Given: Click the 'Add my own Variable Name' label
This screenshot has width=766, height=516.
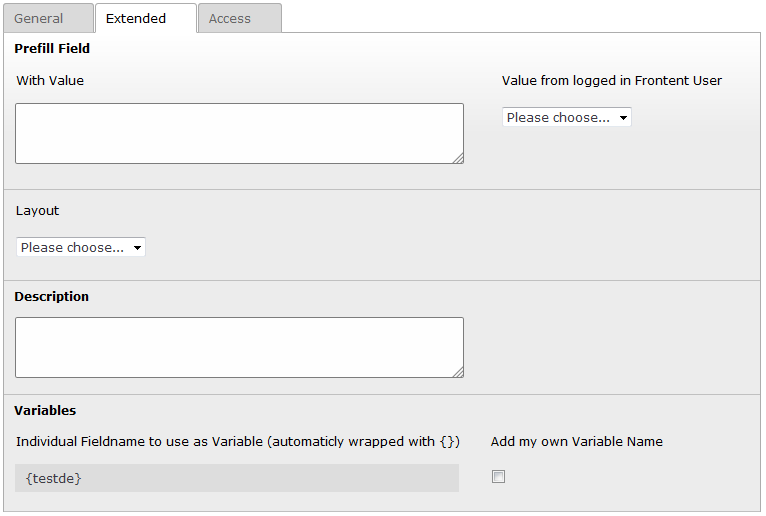Looking at the screenshot, I should [576, 441].
